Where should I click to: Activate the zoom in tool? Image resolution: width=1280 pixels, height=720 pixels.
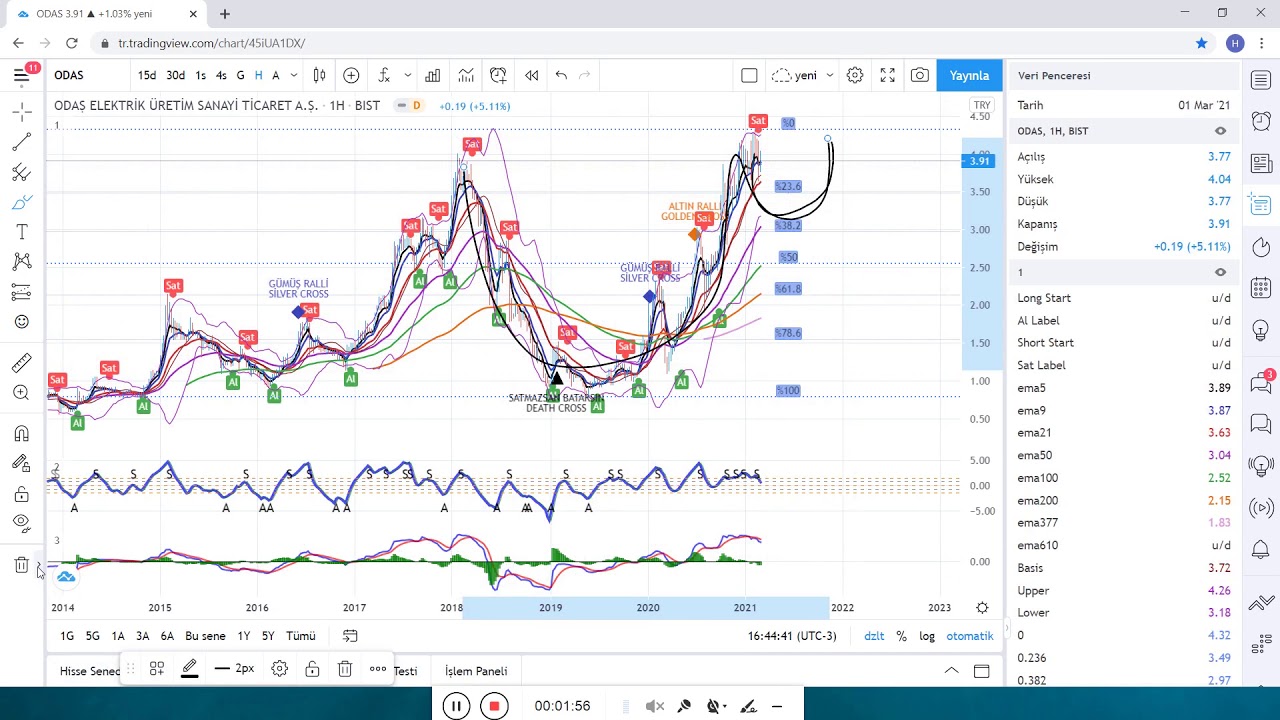click(22, 393)
